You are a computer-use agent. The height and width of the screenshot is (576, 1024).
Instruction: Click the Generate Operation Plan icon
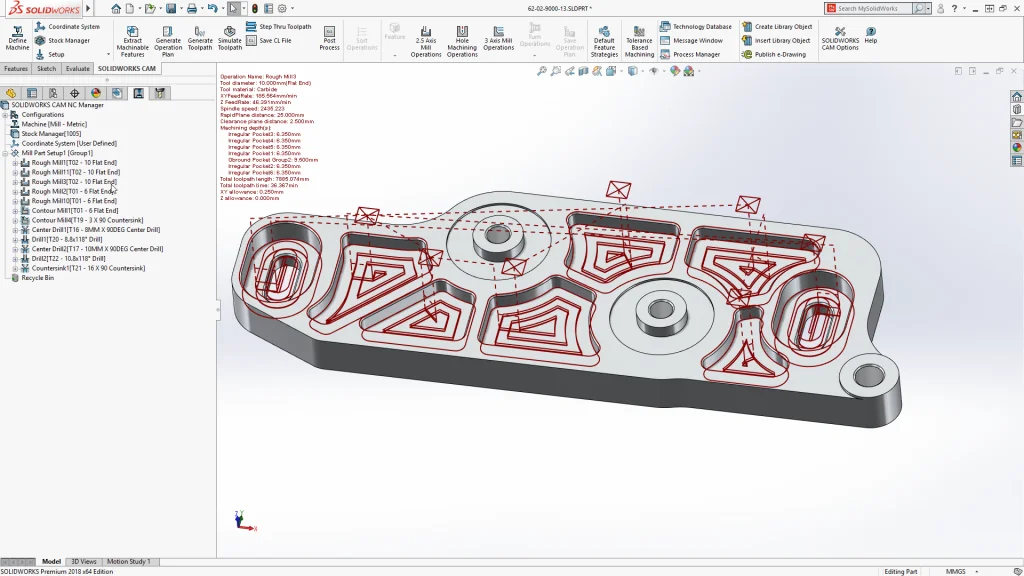(167, 34)
